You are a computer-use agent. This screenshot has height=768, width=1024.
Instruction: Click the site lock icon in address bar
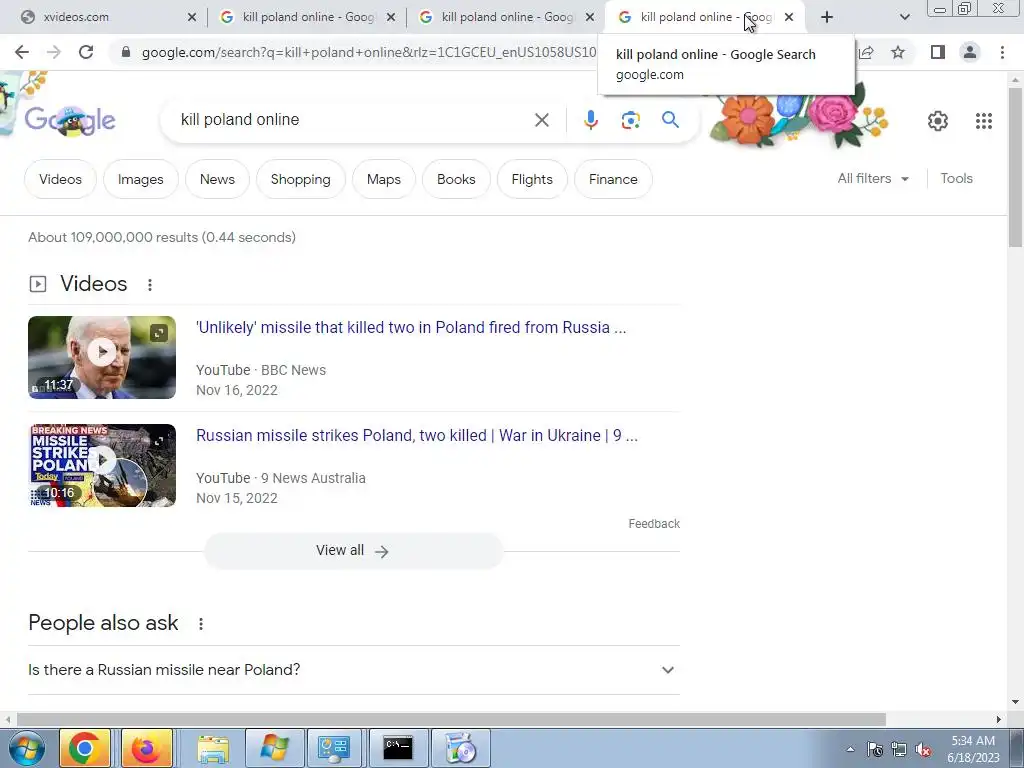click(126, 52)
